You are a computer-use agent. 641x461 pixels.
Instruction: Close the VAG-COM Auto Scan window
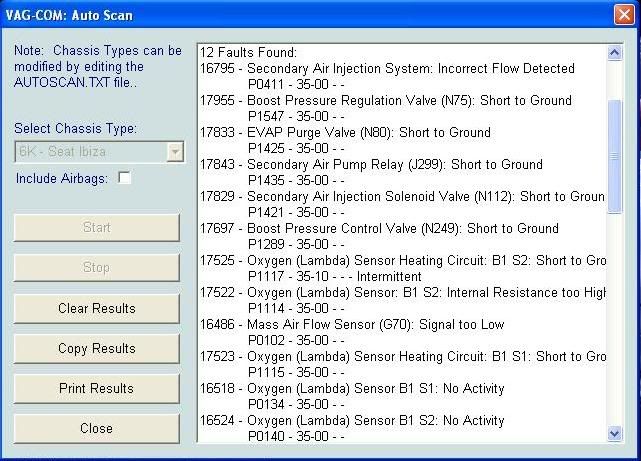tap(621, 14)
